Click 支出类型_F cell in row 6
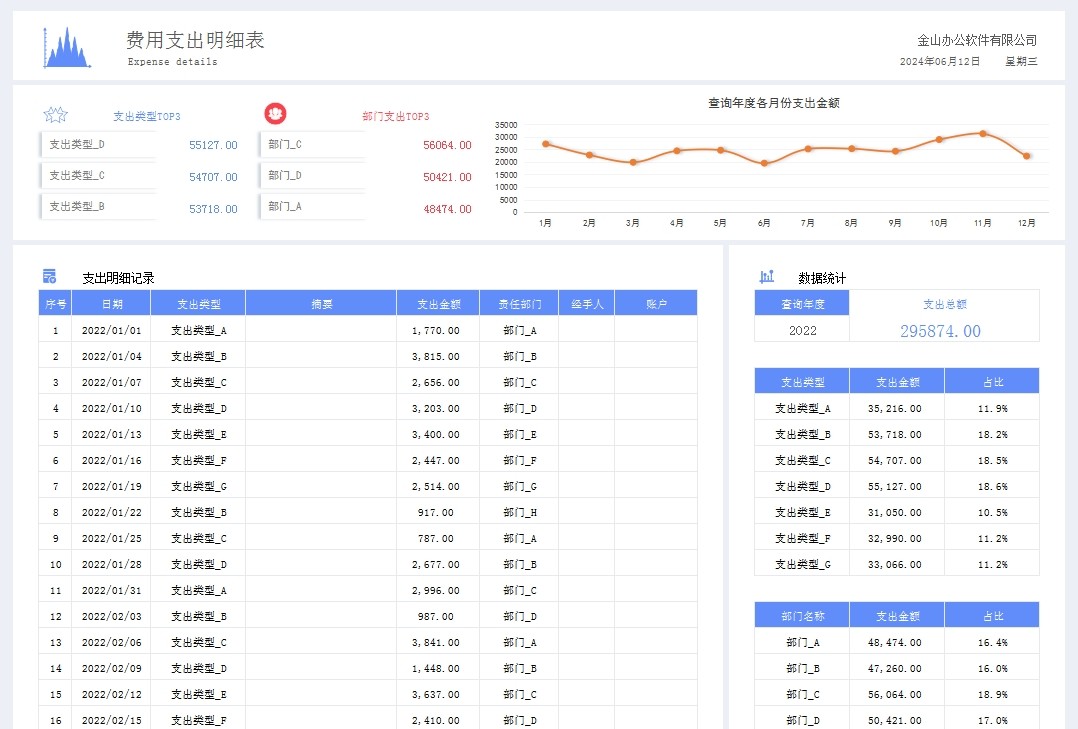The width and height of the screenshot is (1078, 729). pyautogui.click(x=198, y=460)
